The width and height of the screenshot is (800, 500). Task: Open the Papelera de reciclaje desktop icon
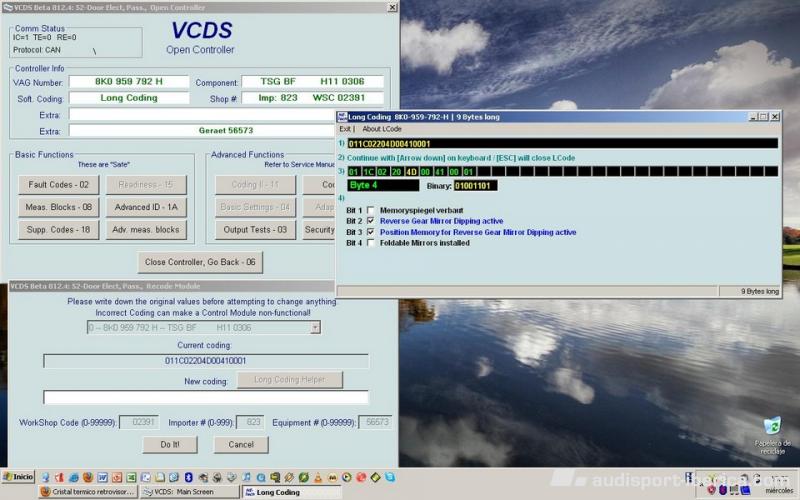[x=772, y=436]
